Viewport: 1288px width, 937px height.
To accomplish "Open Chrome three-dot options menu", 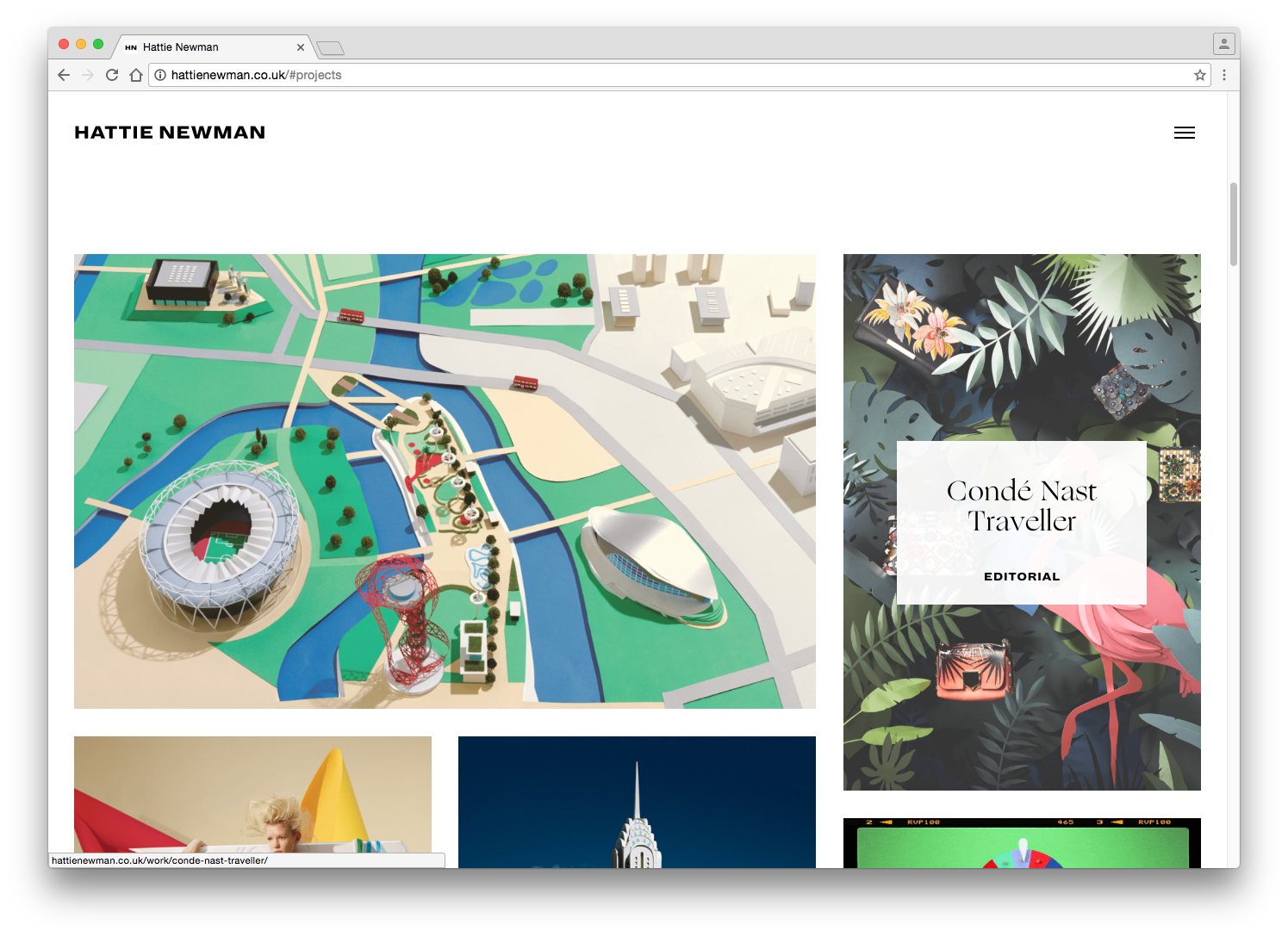I will [x=1223, y=75].
